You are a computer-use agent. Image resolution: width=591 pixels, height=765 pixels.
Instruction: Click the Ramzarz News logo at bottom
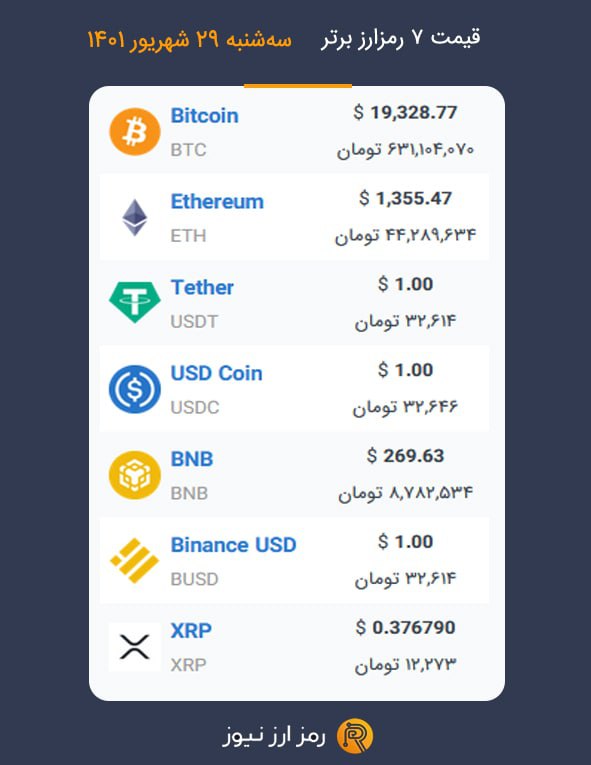tap(355, 736)
